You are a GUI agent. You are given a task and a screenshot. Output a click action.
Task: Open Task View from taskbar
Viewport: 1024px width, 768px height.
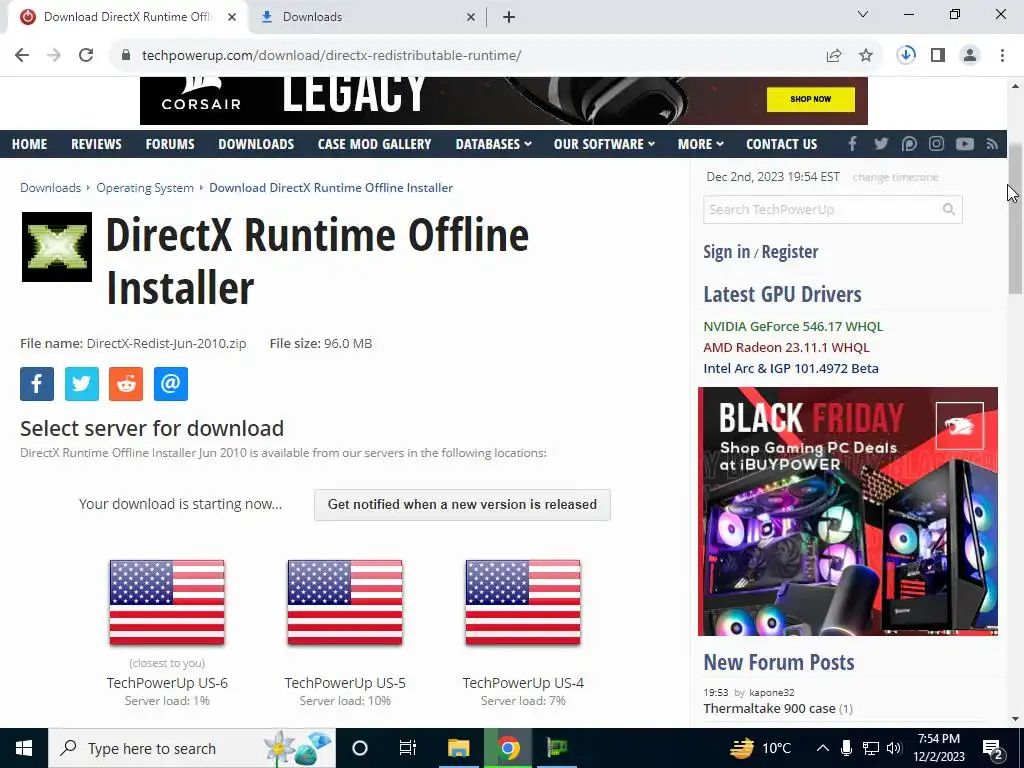[x=408, y=748]
